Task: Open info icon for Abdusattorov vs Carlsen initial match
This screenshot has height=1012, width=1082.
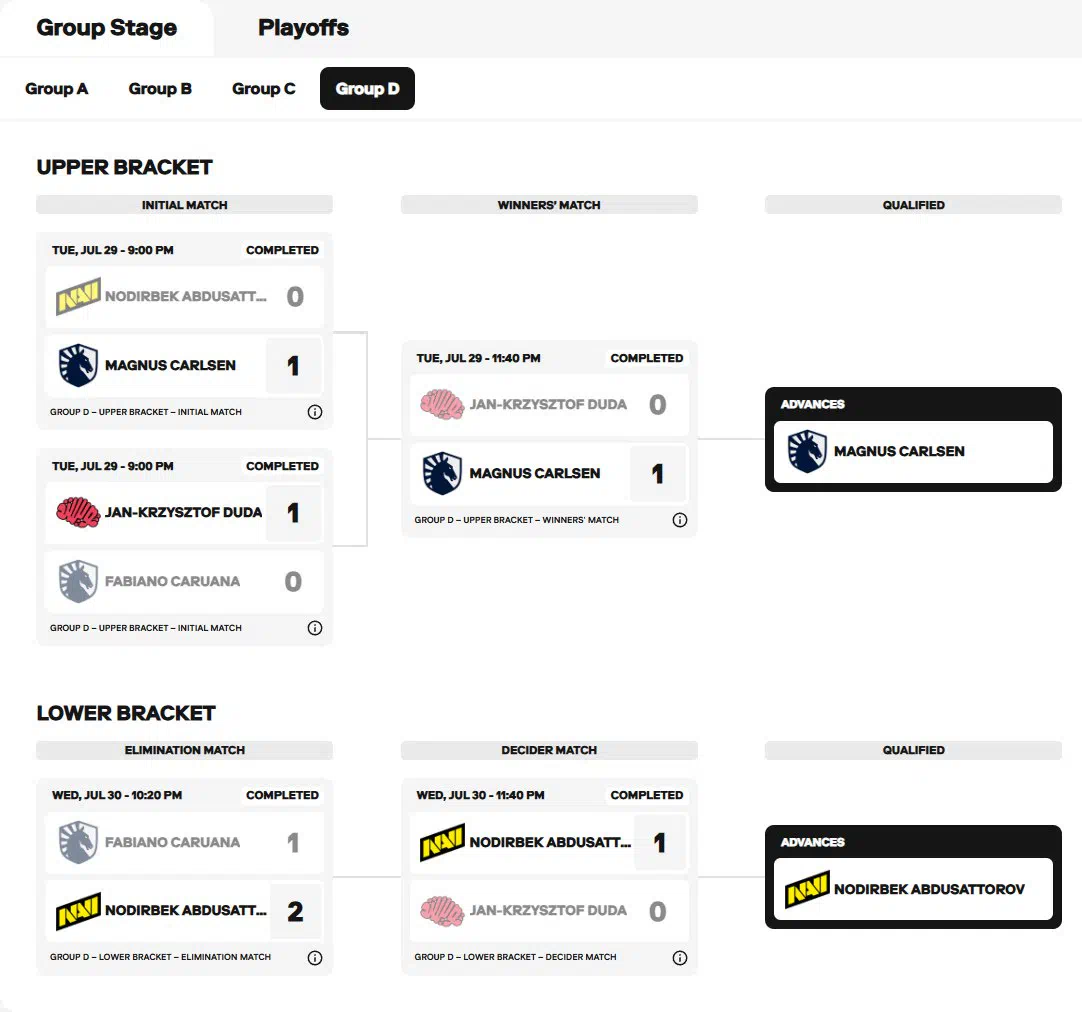Action: point(315,412)
